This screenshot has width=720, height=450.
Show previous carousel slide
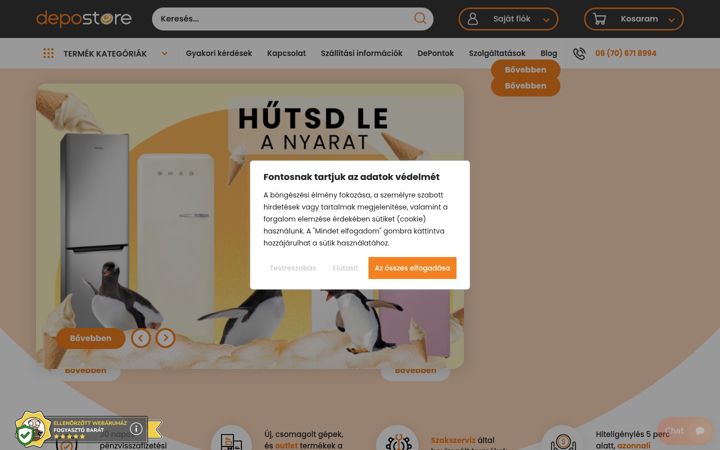[141, 338]
